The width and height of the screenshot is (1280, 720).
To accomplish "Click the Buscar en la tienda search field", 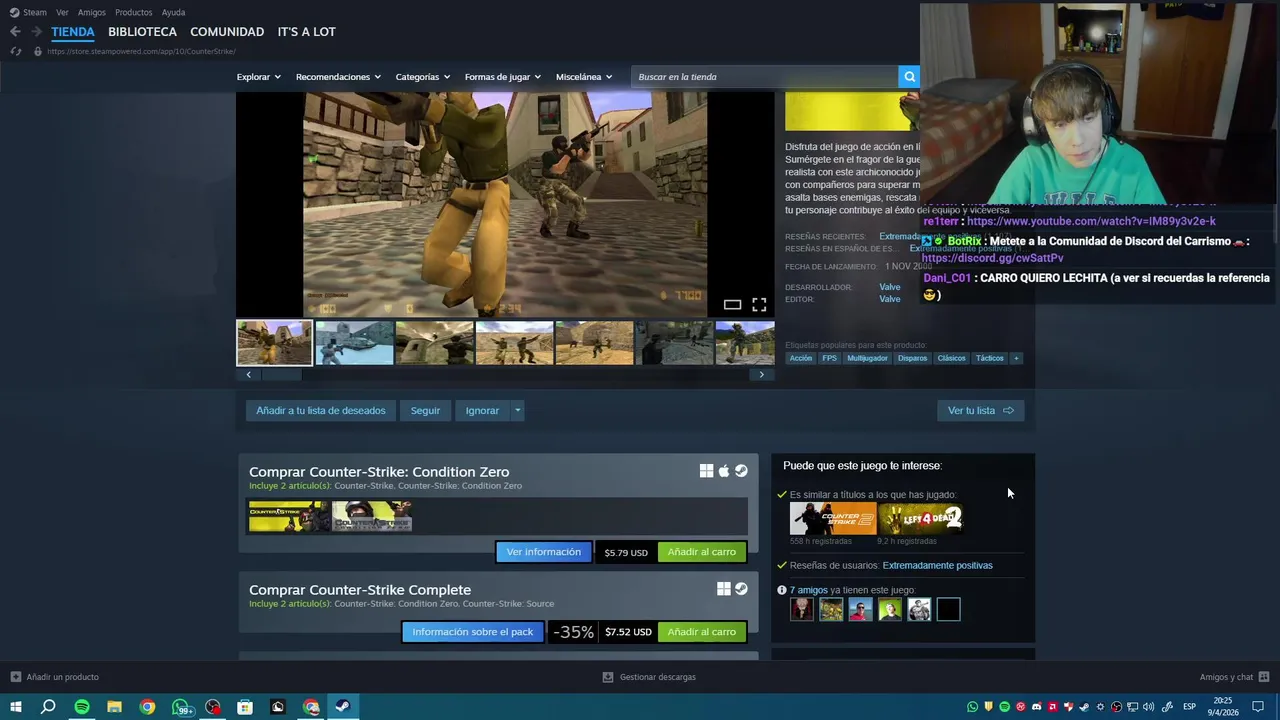I will [765, 77].
